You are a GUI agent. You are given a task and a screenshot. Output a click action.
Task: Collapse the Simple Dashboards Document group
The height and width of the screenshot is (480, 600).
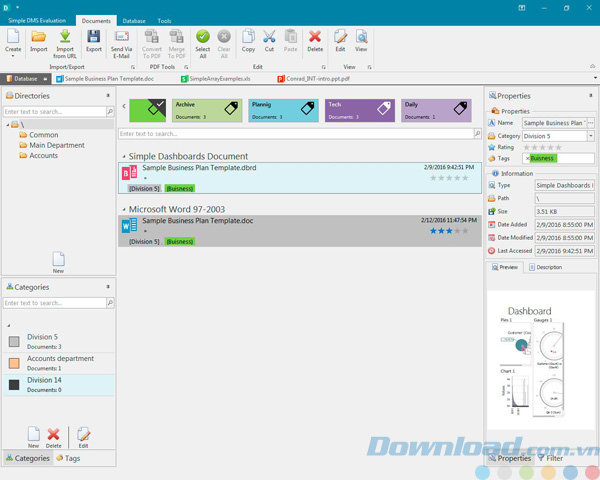point(124,157)
